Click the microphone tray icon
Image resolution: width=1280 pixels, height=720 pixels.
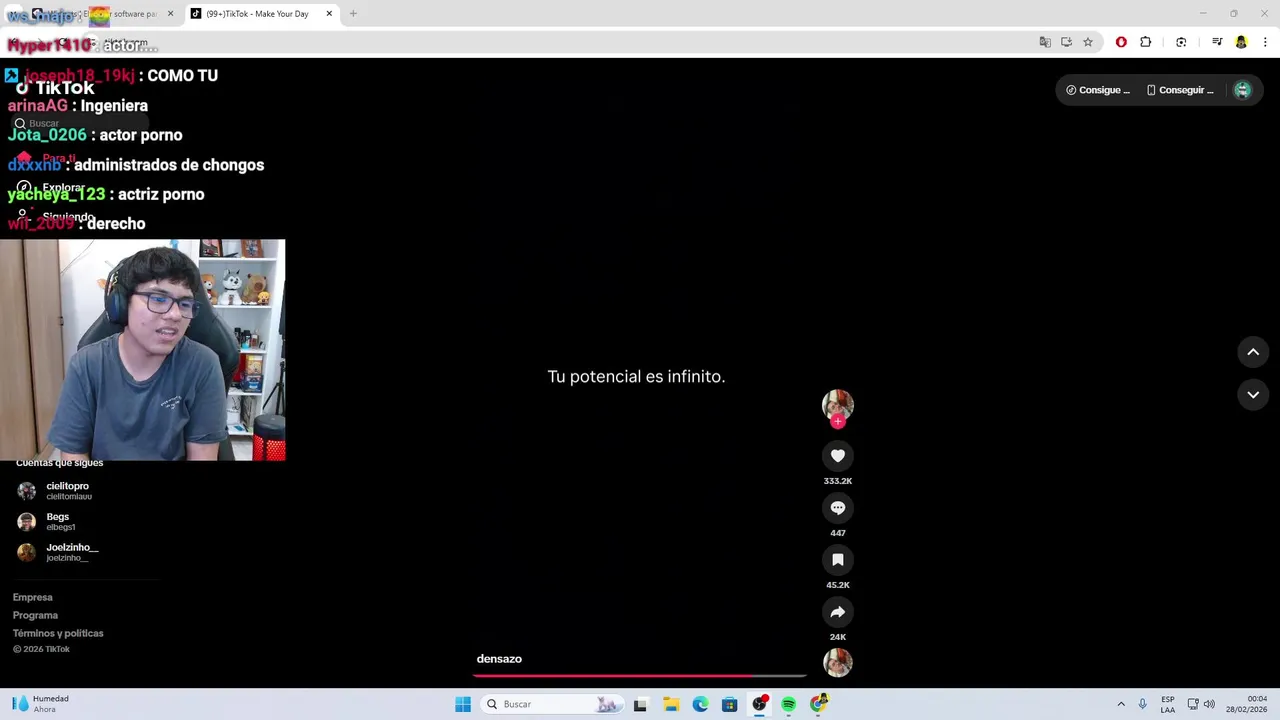tap(1143, 704)
